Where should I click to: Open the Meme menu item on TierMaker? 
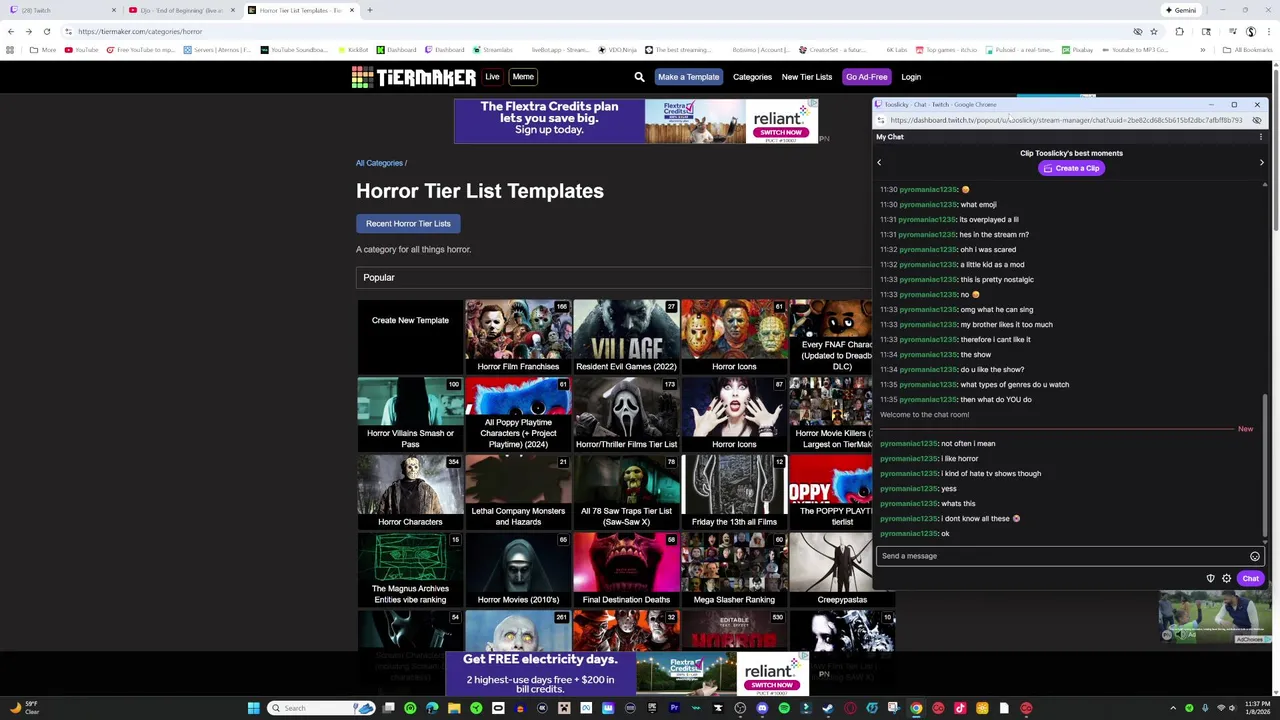click(523, 77)
